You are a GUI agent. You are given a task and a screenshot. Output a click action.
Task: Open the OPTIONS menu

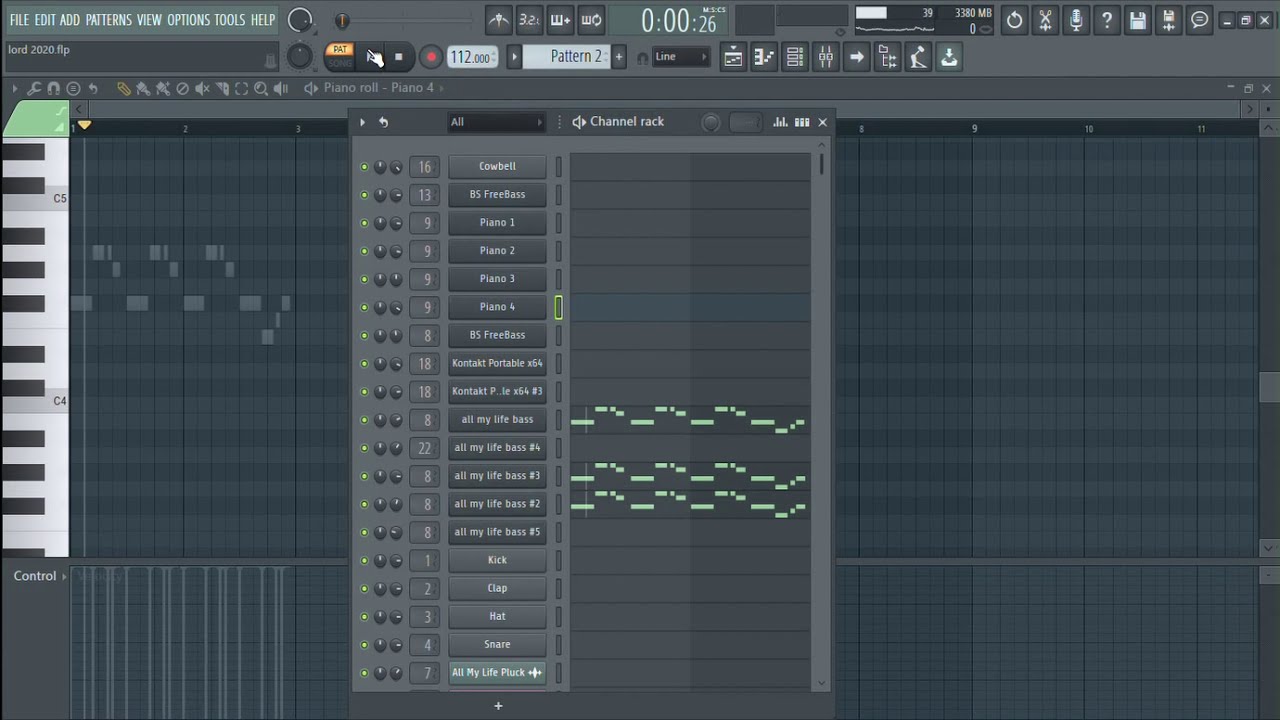[188, 20]
